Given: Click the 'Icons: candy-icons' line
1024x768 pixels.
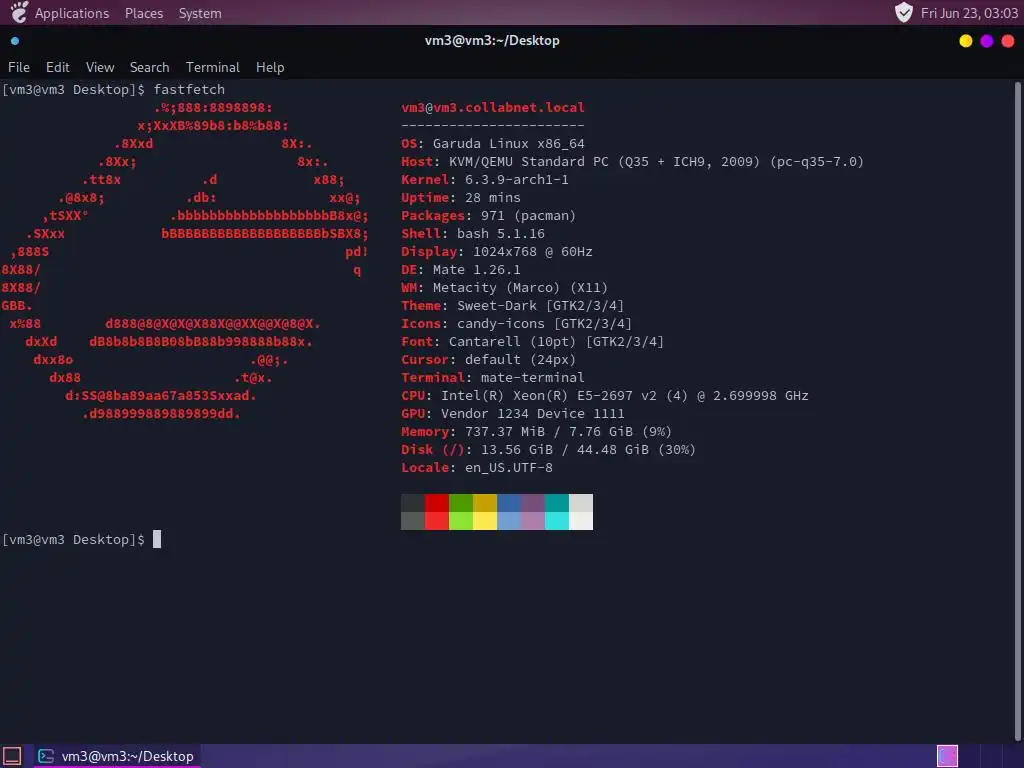Looking at the screenshot, I should tap(517, 323).
